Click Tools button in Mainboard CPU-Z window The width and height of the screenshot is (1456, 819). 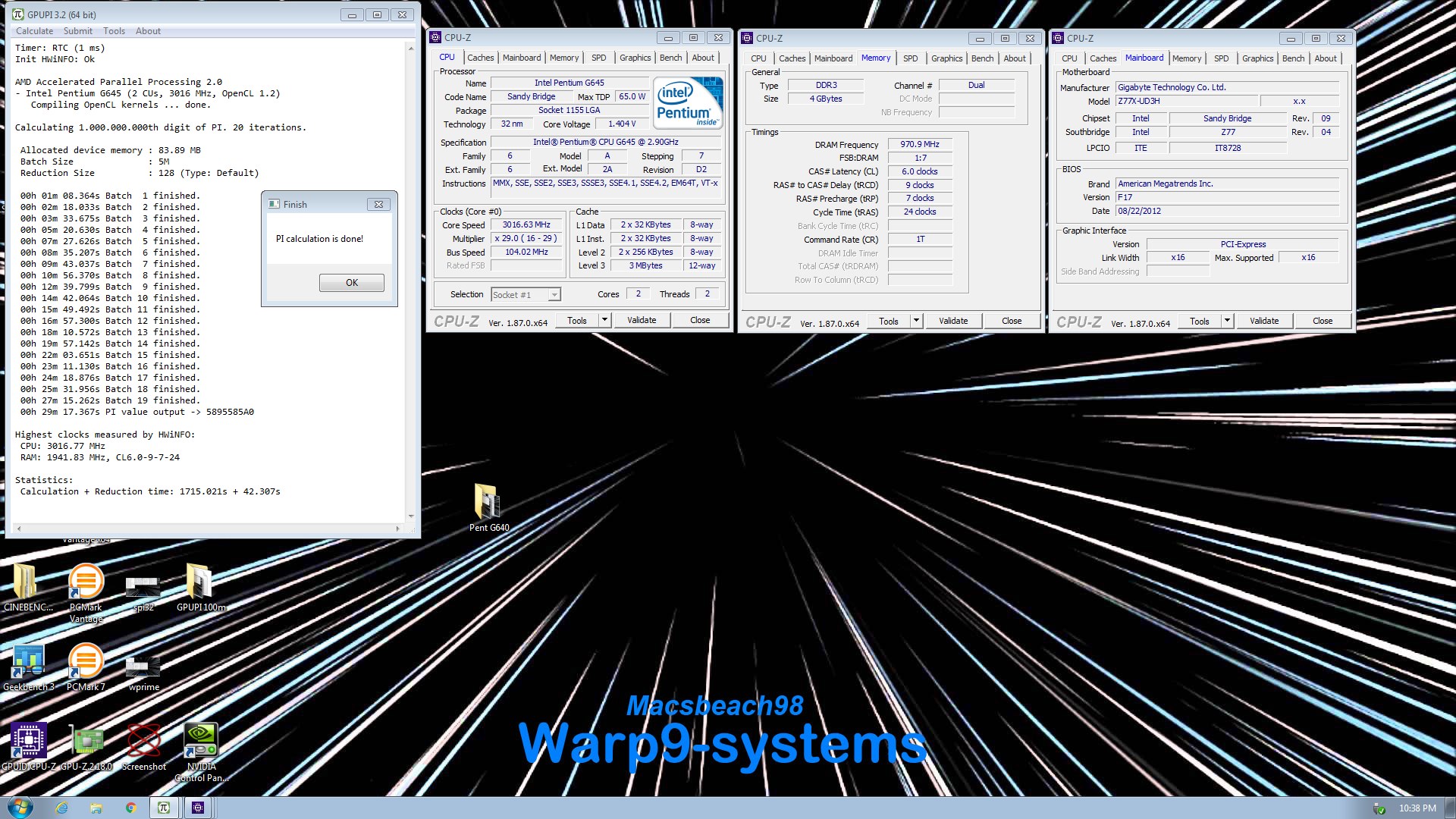click(1199, 321)
